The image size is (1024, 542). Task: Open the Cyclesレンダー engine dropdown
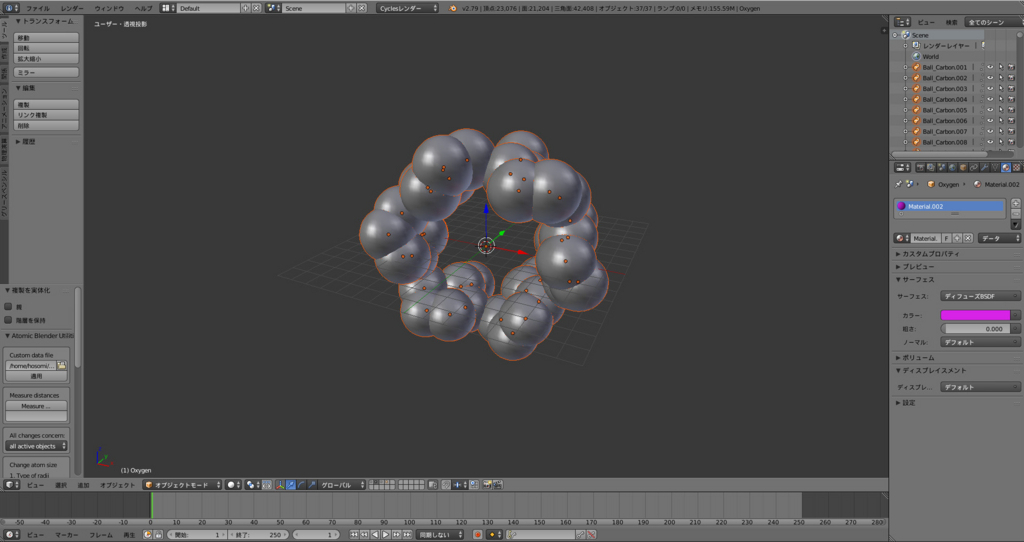click(408, 8)
